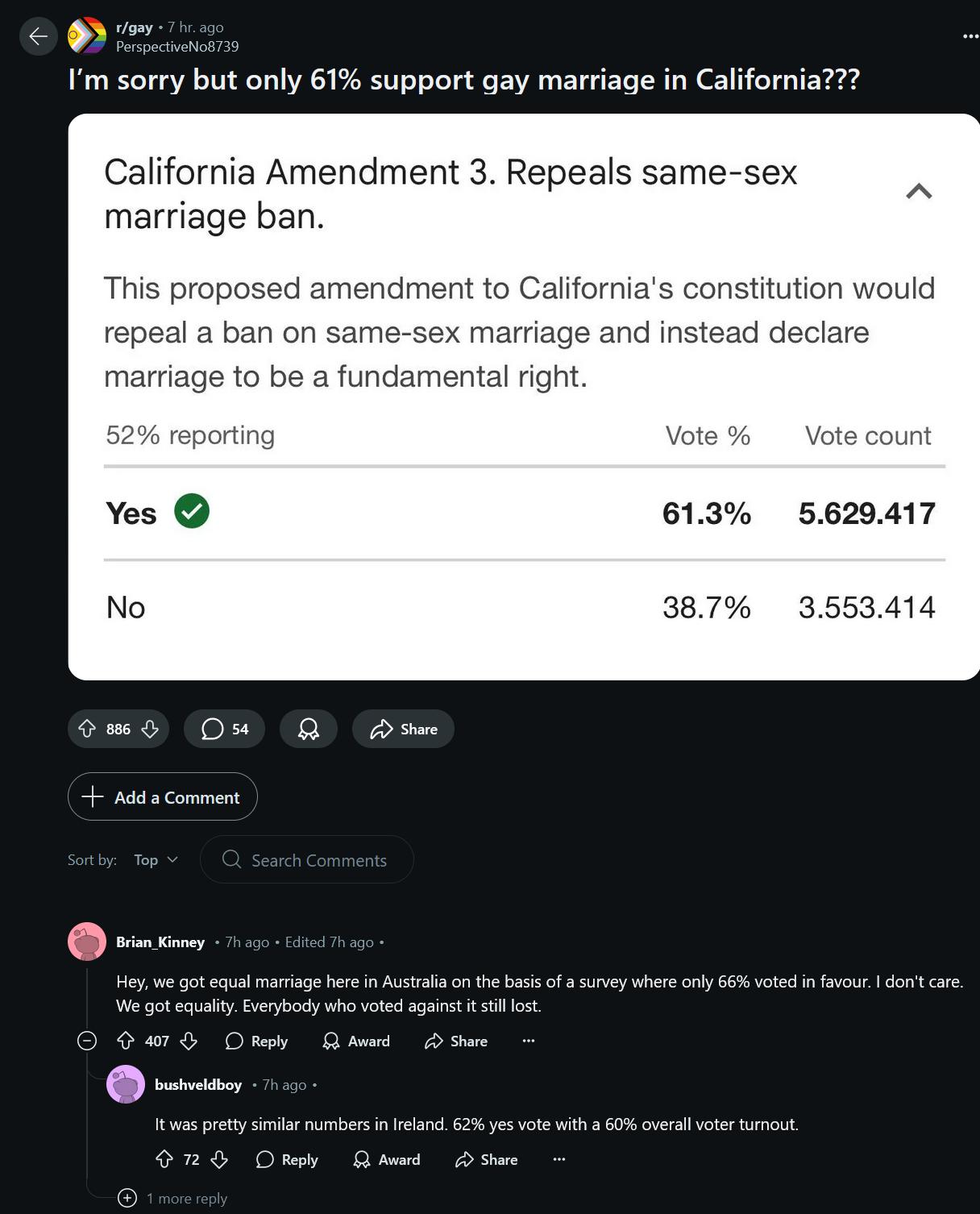Expand the 1 more reply thread

coord(127,1199)
